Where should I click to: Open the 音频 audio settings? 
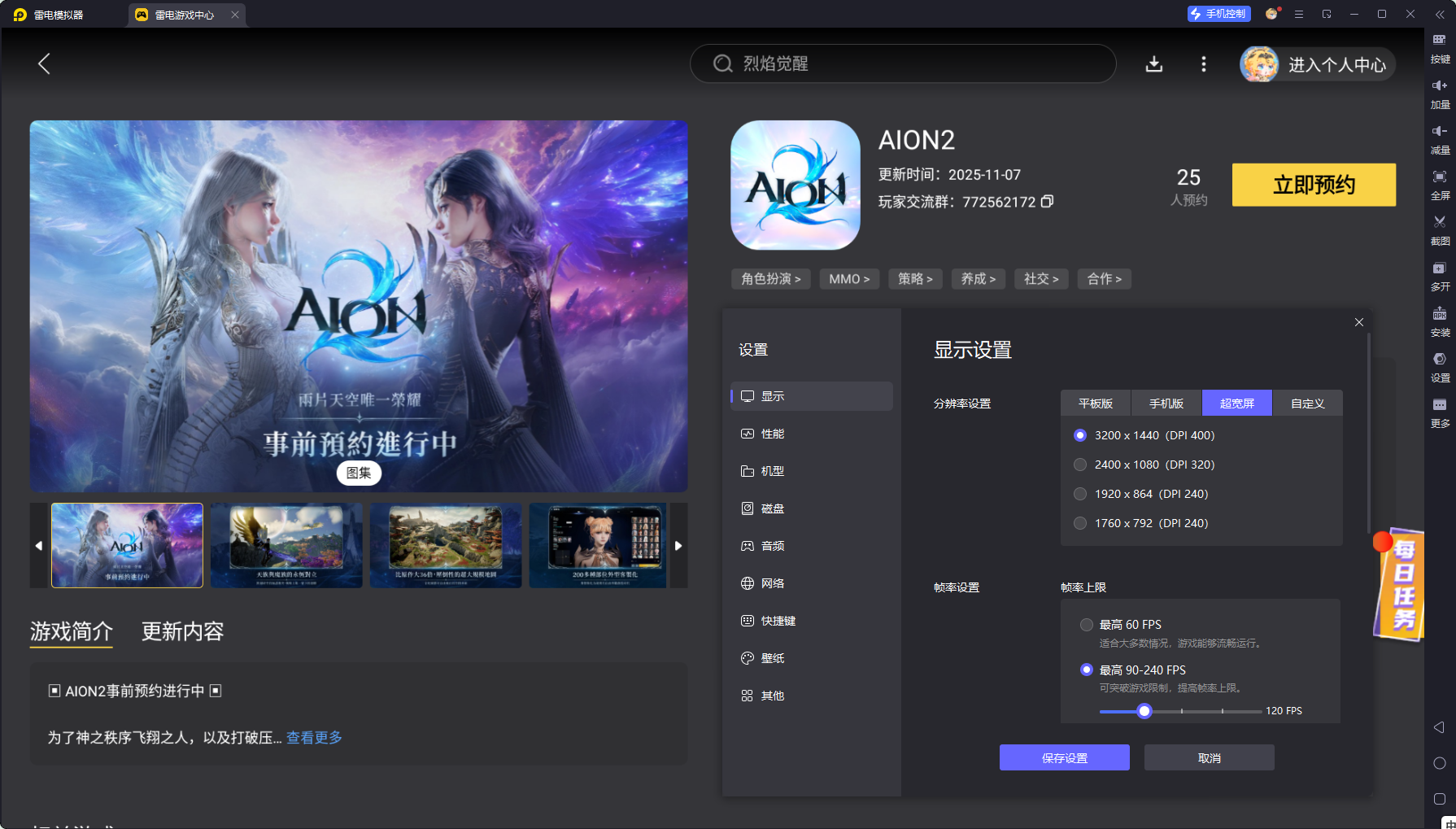coord(772,546)
